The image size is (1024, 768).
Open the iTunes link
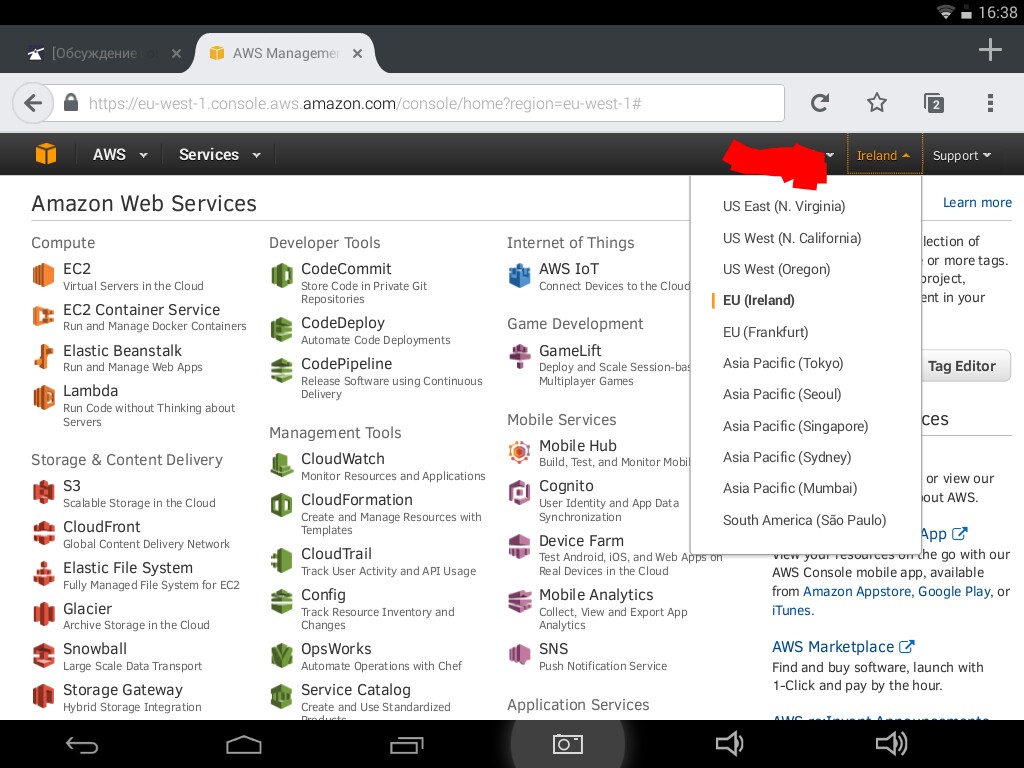click(791, 610)
